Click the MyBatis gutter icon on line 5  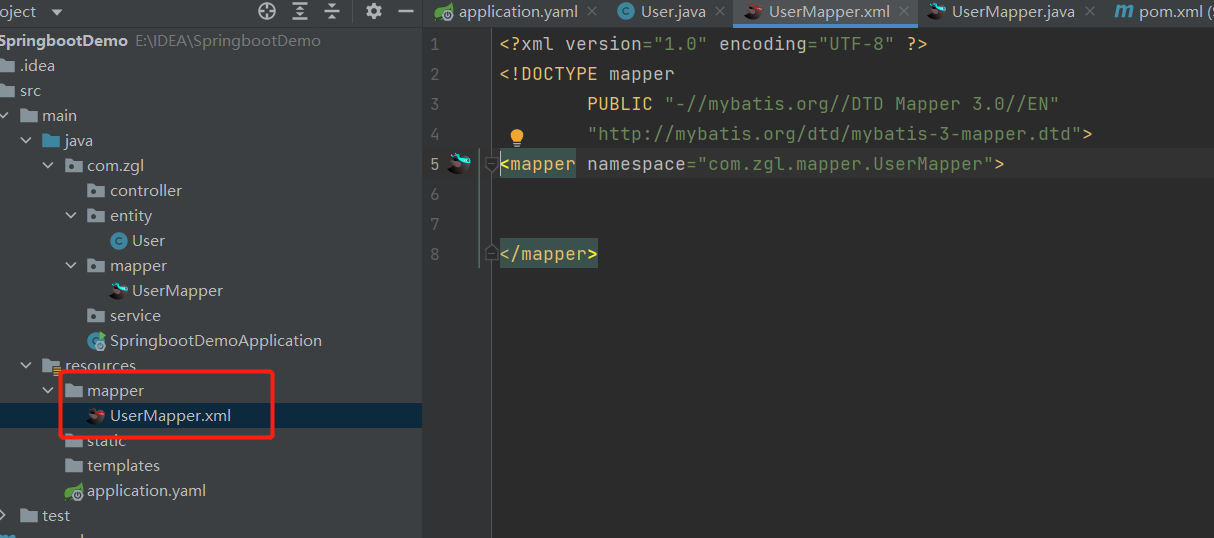459,164
